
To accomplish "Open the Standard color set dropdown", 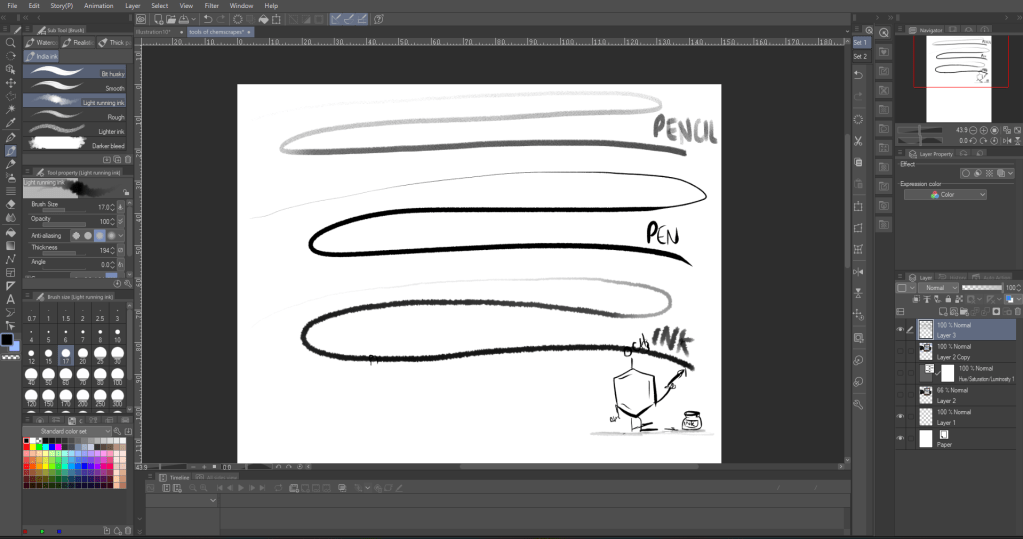I will [75, 432].
